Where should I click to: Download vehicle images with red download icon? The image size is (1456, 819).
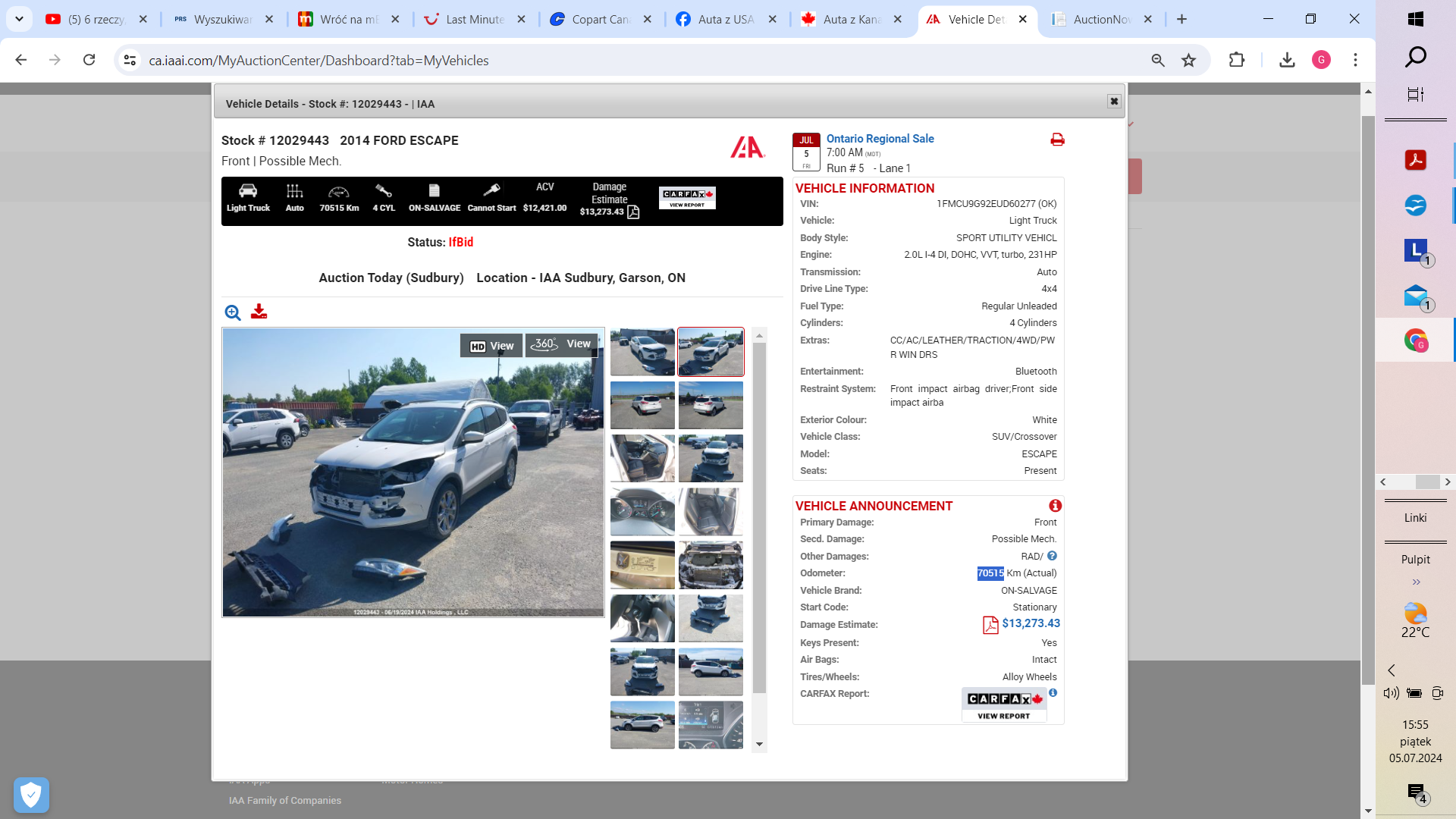point(259,312)
